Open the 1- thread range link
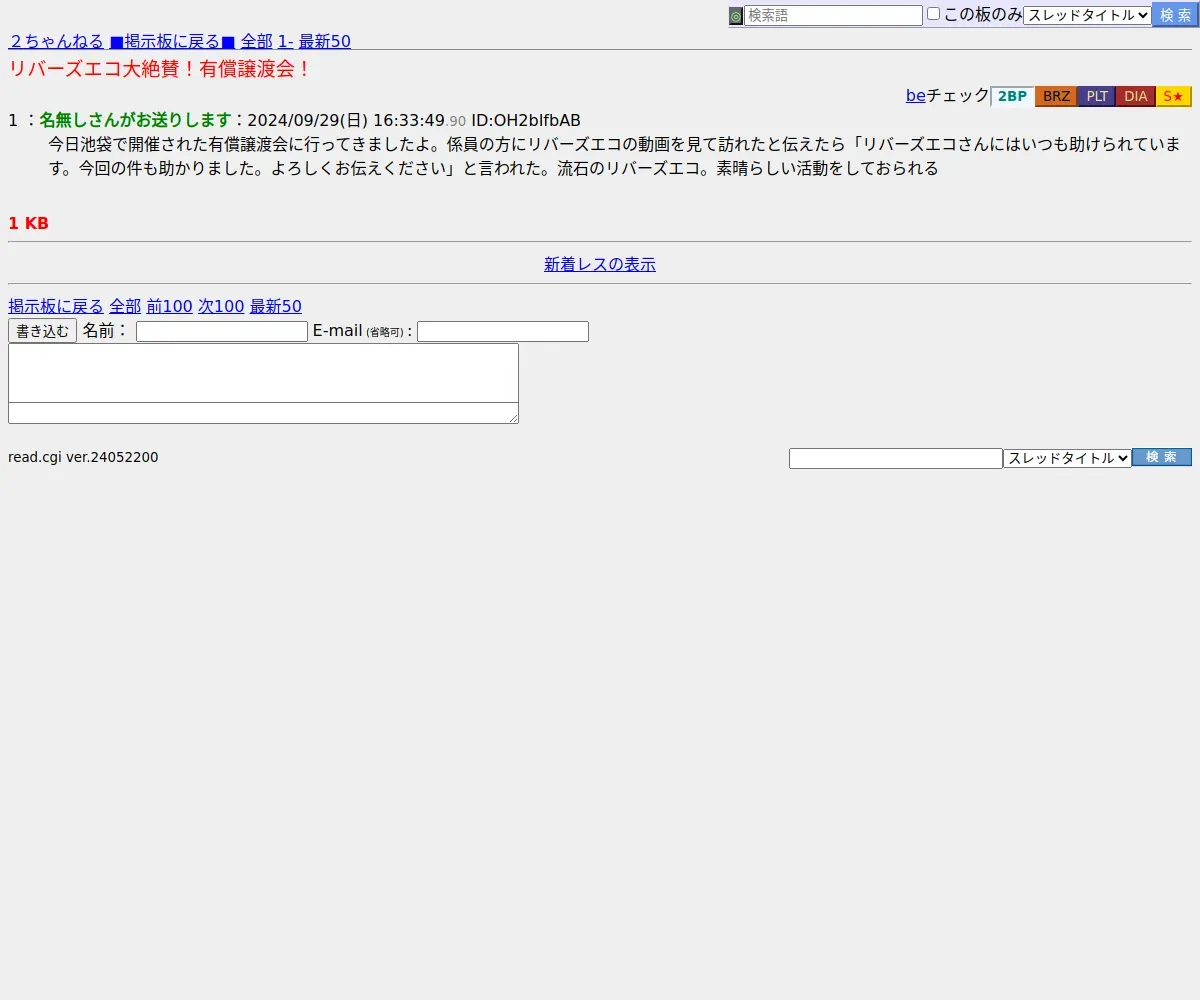The image size is (1200, 1000). 285,41
